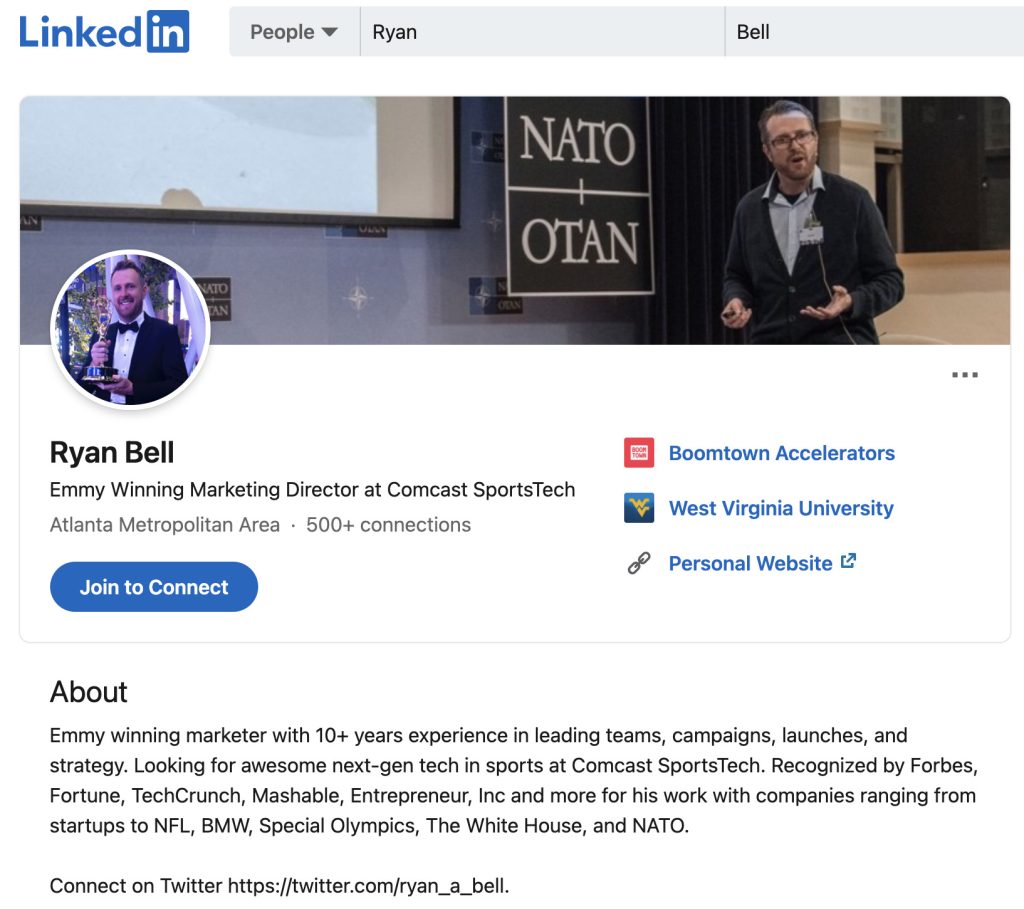Click the Join to Connect button
1024x909 pixels.
pos(154,586)
